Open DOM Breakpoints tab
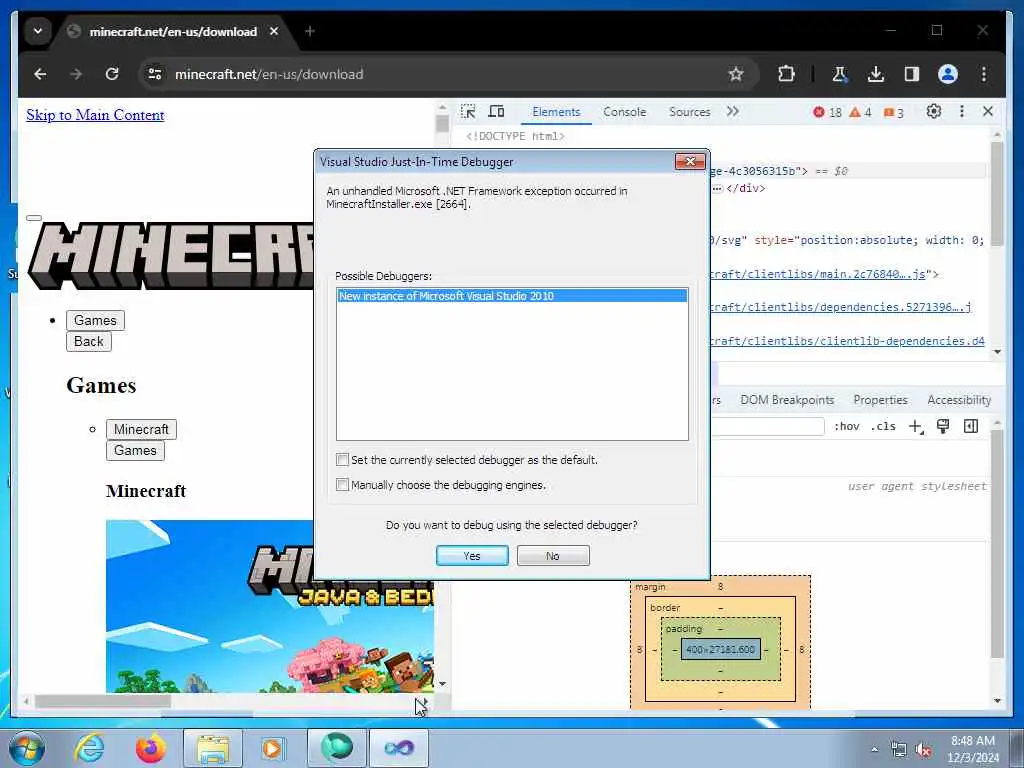This screenshot has width=1024, height=768. (x=787, y=400)
